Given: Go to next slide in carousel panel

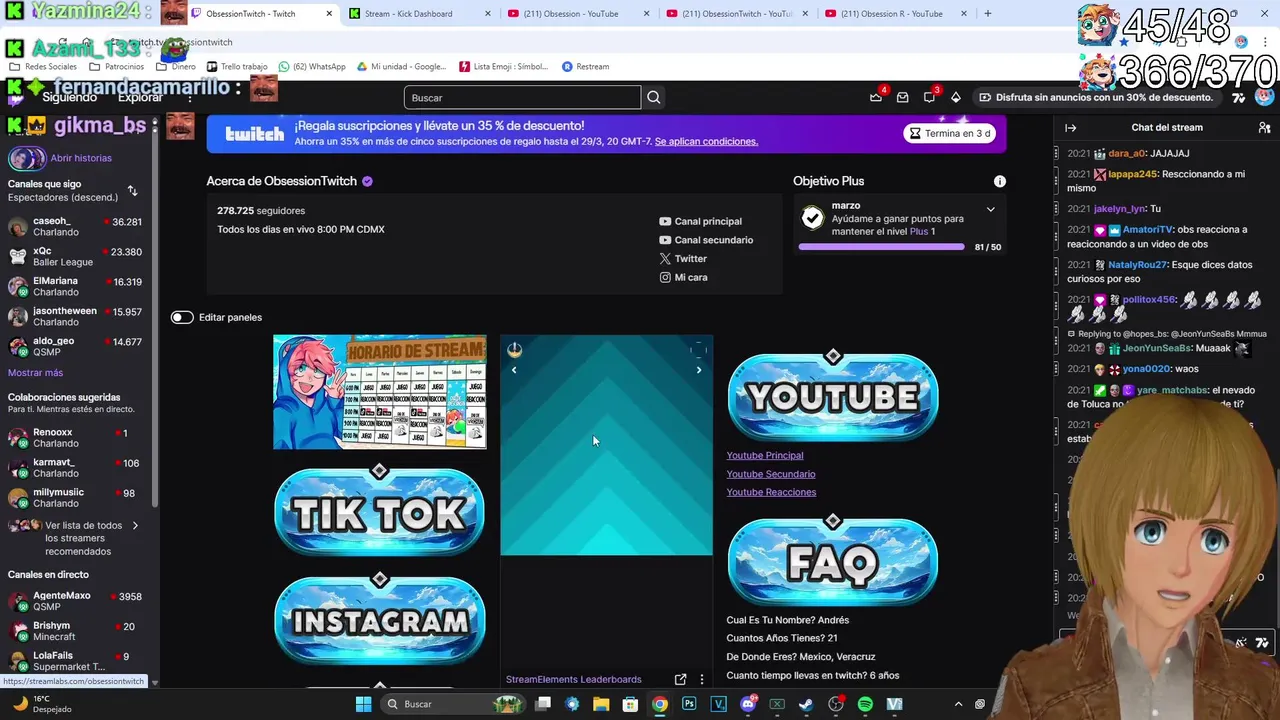Looking at the screenshot, I should 698,370.
